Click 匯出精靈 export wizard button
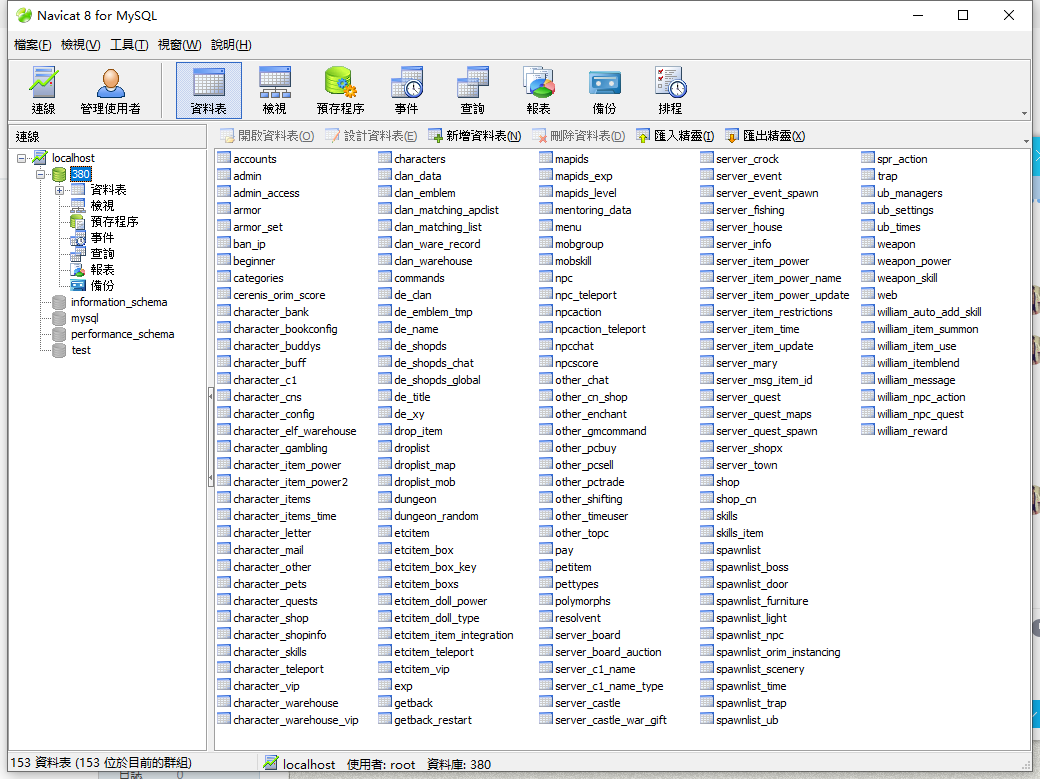The image size is (1040, 779). click(765, 136)
